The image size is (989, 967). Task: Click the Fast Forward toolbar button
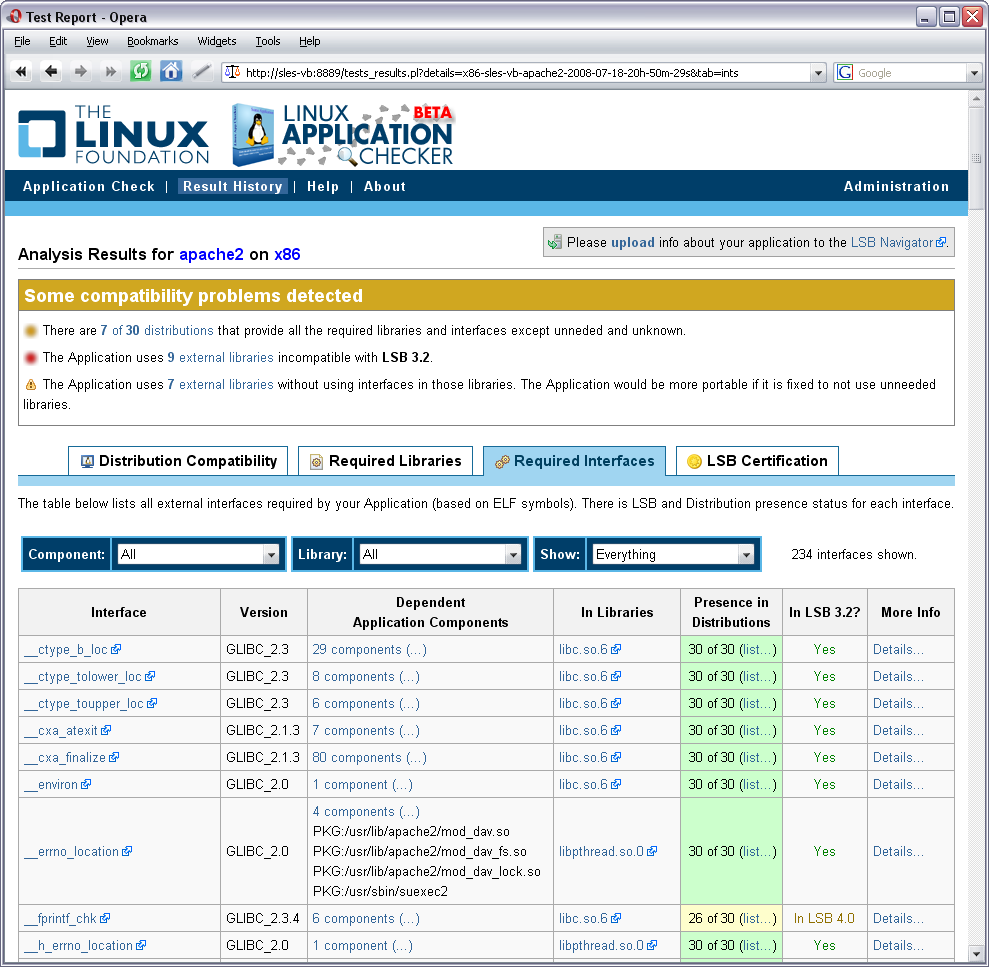click(x=111, y=72)
